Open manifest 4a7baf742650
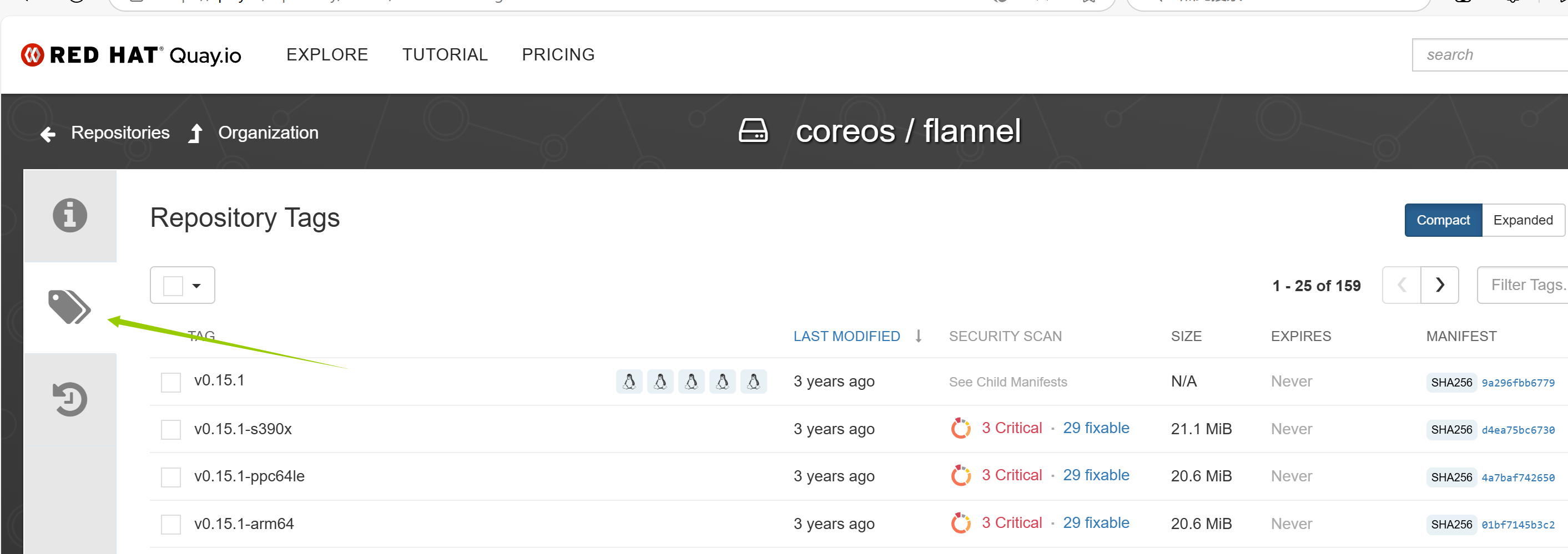This screenshot has height=554, width=1568. pos(1517,478)
